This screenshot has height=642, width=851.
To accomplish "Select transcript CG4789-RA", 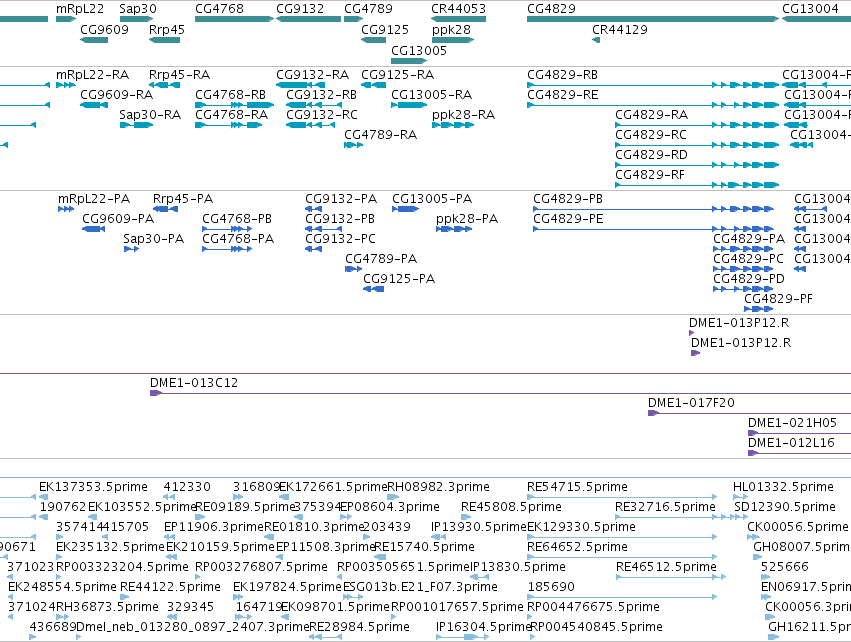I will click(353, 145).
